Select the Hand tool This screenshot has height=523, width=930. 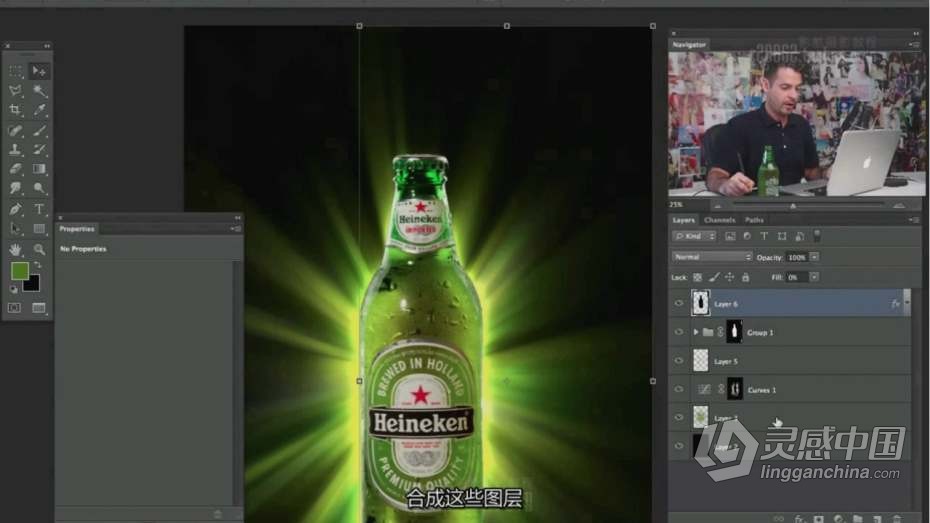pos(16,248)
